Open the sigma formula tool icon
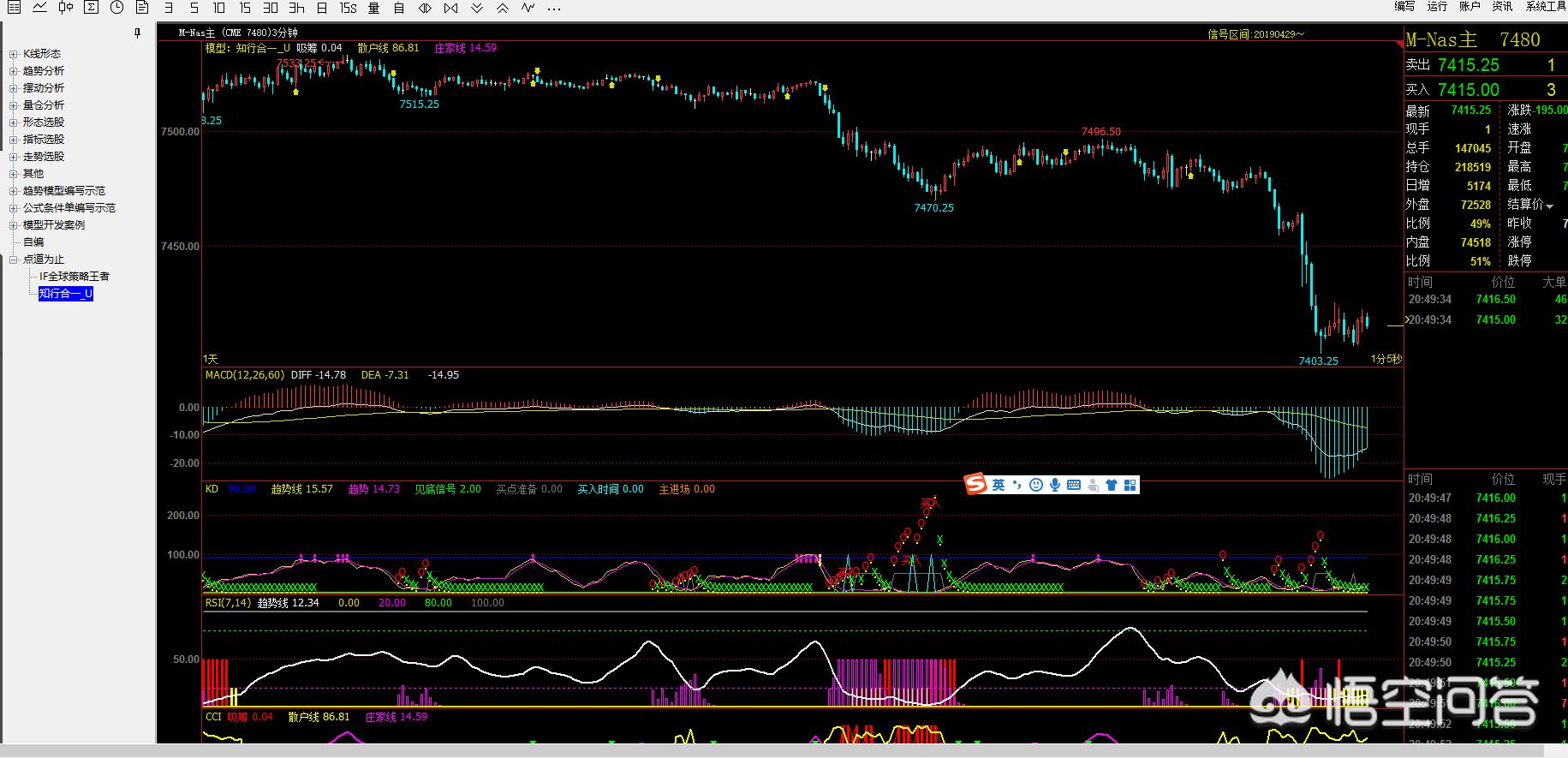 tap(91, 8)
